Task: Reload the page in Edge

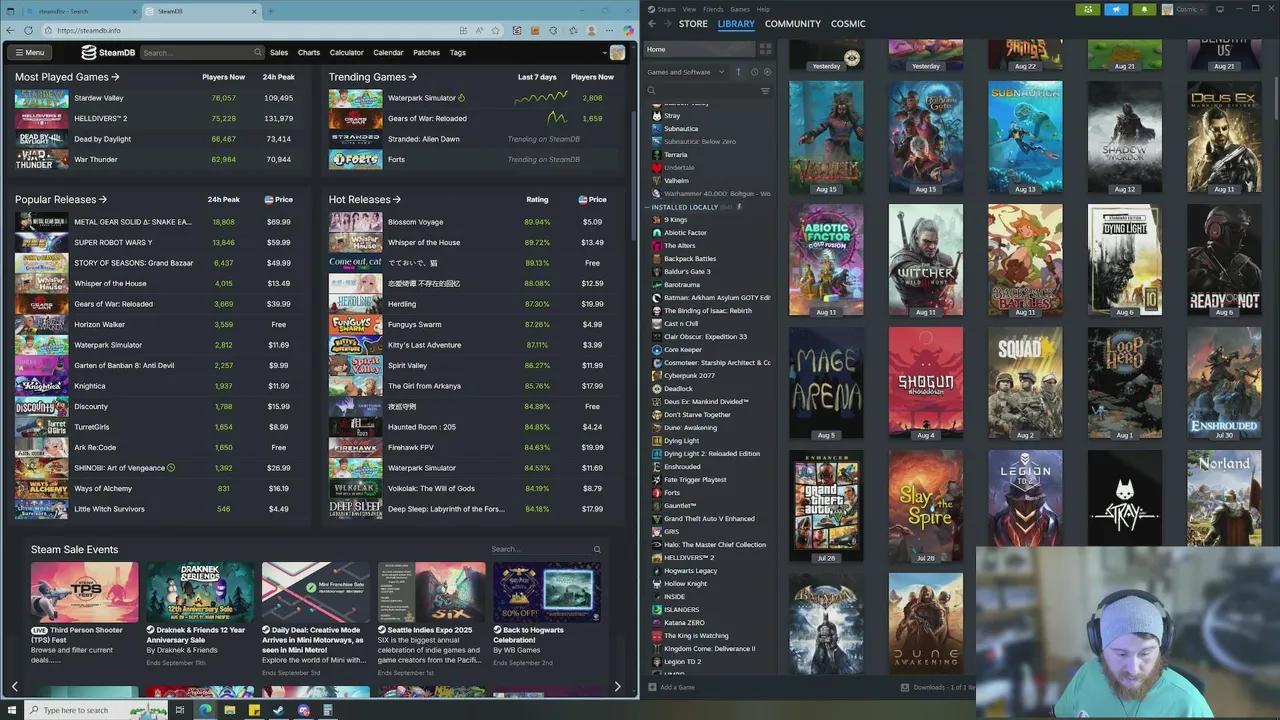Action: (x=28, y=31)
